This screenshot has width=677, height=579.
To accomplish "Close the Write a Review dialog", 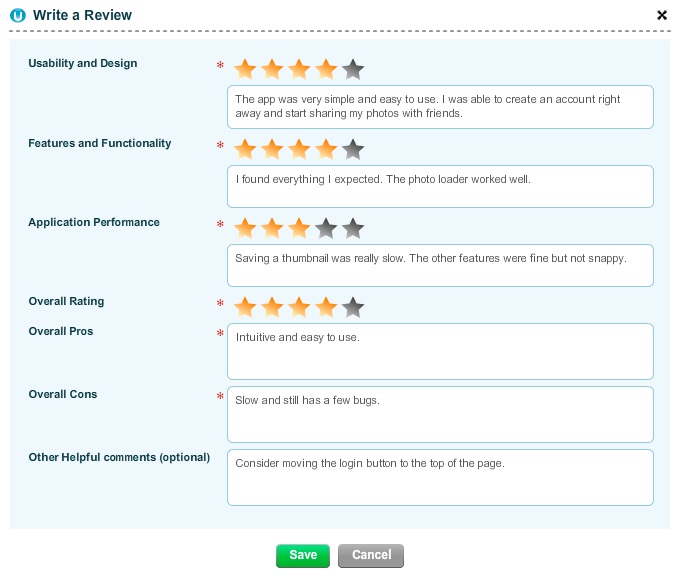I will coord(661,16).
